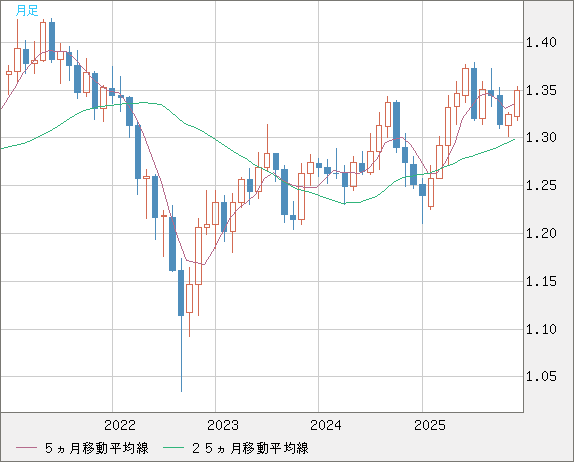
Task: Click the 月足 chart label
Action: pos(27,11)
